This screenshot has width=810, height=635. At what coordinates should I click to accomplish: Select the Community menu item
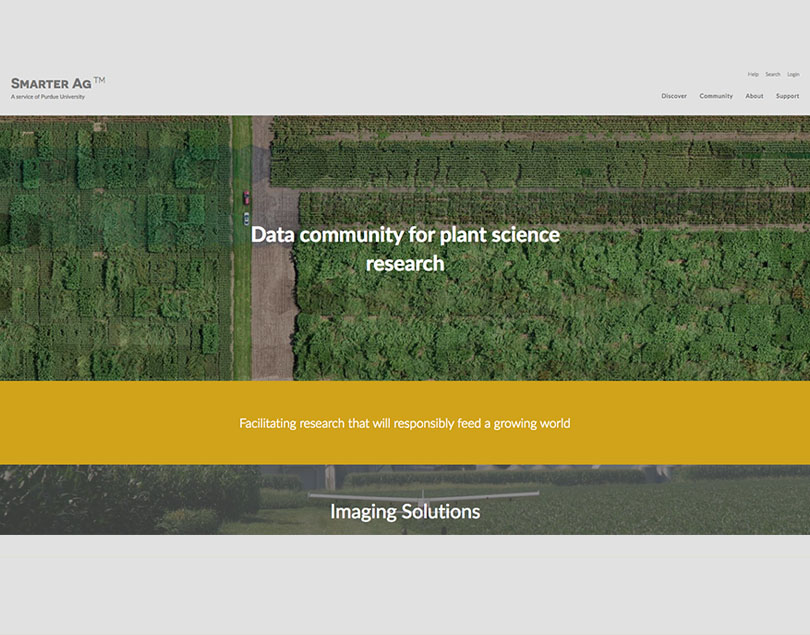click(716, 96)
